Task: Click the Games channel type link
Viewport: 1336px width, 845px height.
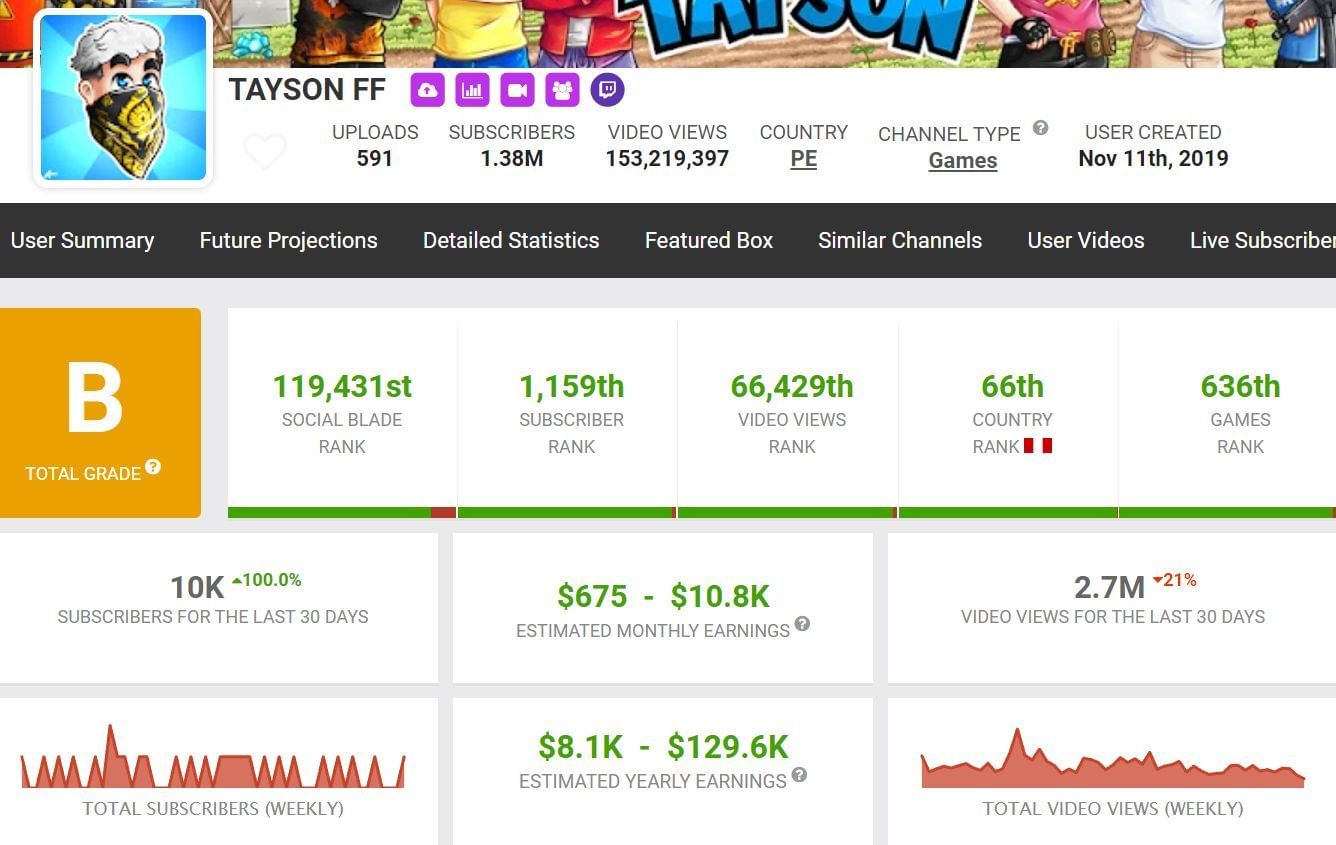Action: [962, 160]
